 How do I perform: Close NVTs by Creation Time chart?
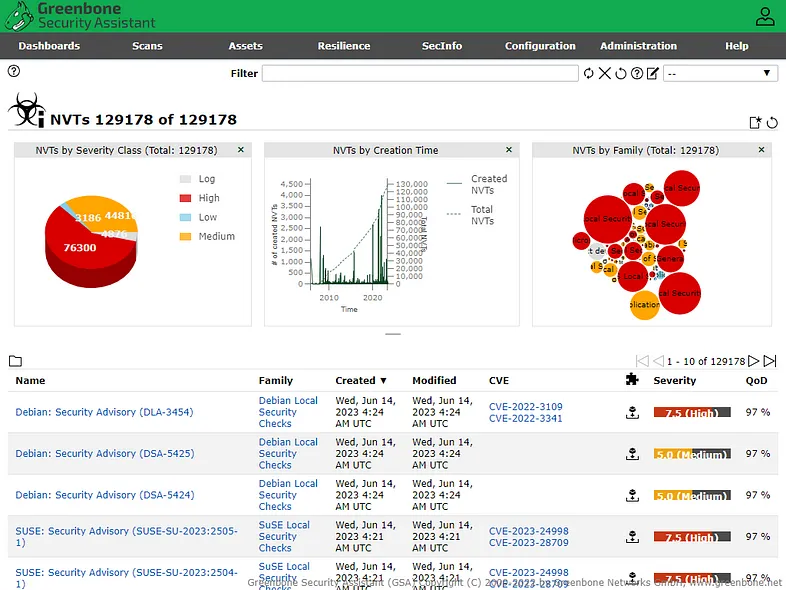pos(509,150)
